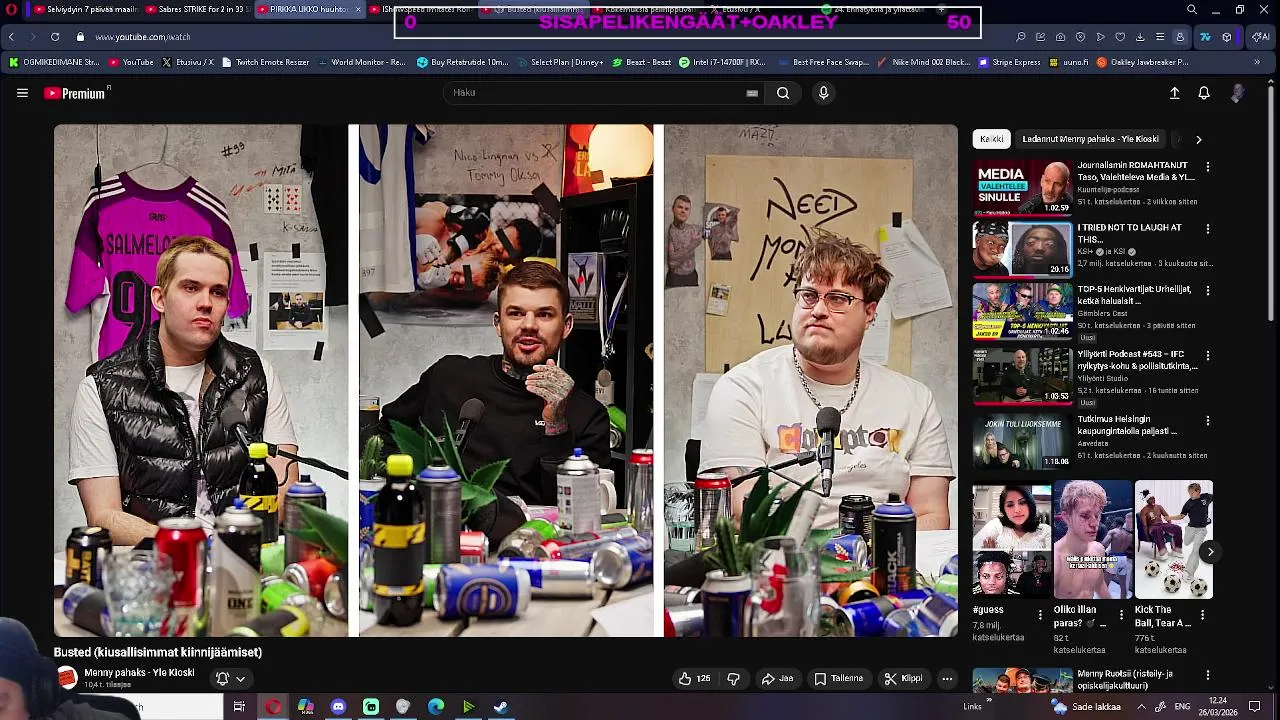
Task: Open options for Tutkimus Helsingin kaupungintalolla video
Action: [x=1208, y=420]
